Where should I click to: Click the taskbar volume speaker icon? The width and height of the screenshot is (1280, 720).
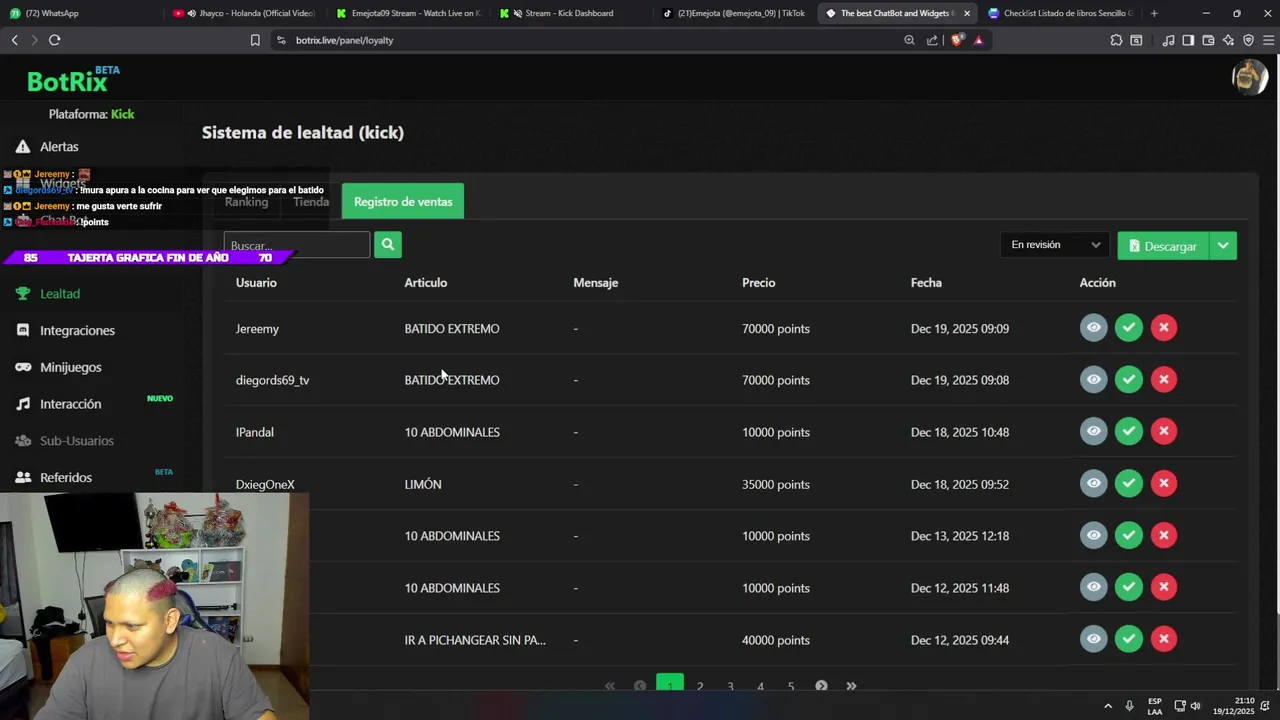[x=1195, y=706]
